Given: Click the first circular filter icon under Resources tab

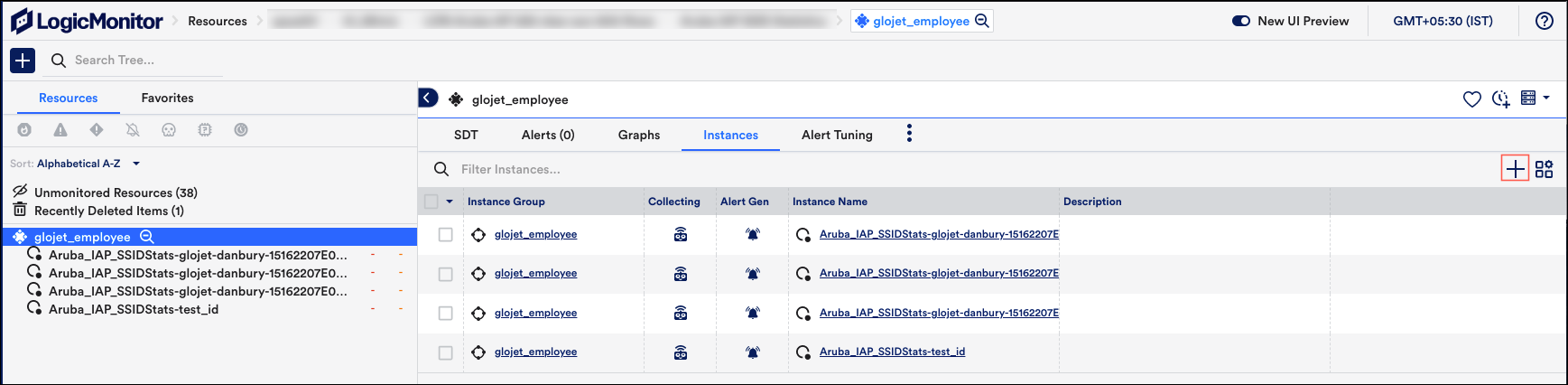Looking at the screenshot, I should point(24,130).
